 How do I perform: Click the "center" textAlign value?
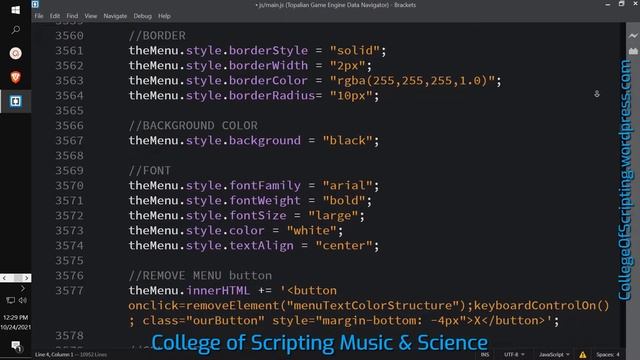point(344,245)
